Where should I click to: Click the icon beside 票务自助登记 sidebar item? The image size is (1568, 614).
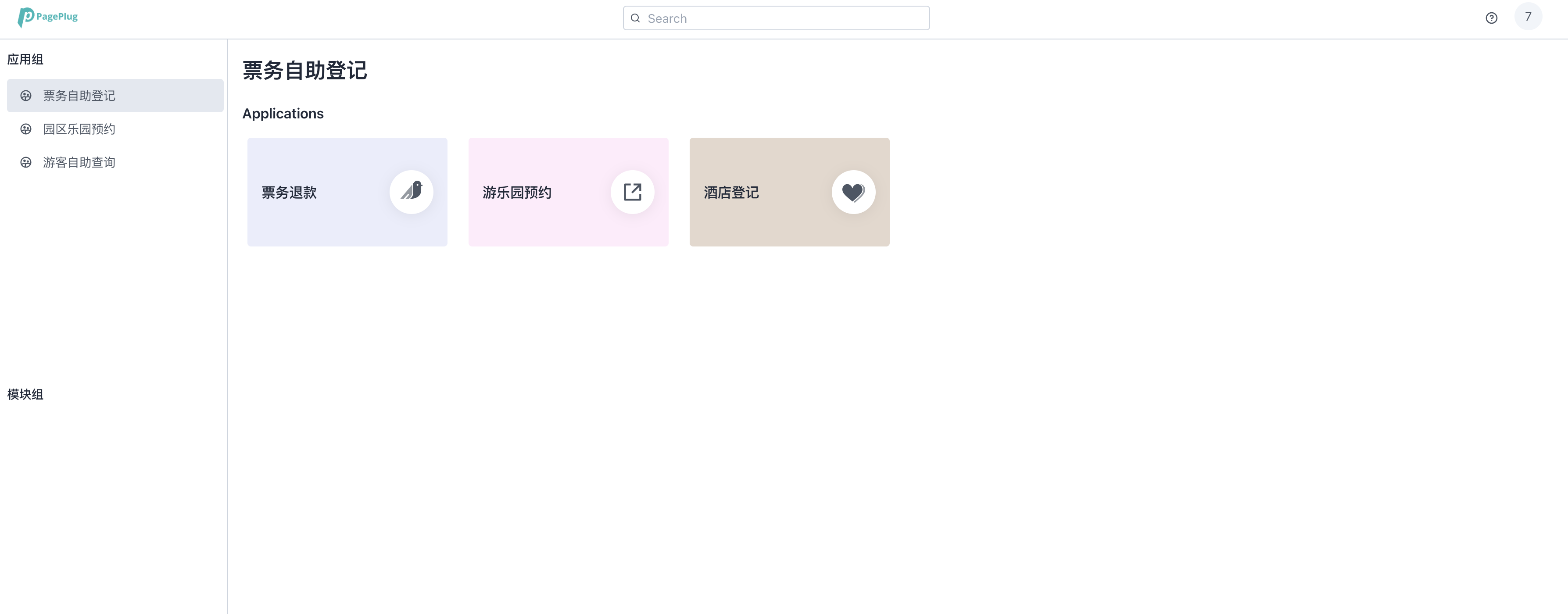point(25,96)
